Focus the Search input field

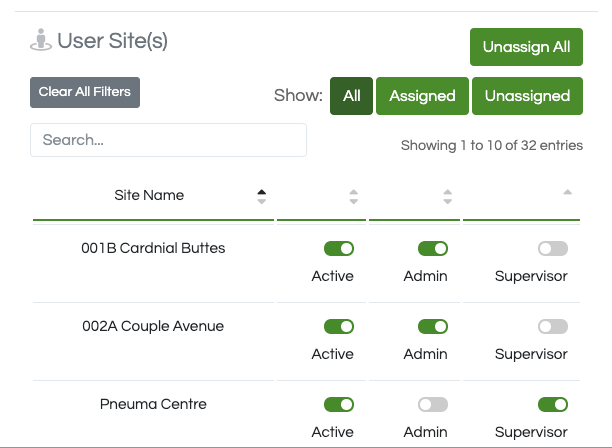pos(168,140)
